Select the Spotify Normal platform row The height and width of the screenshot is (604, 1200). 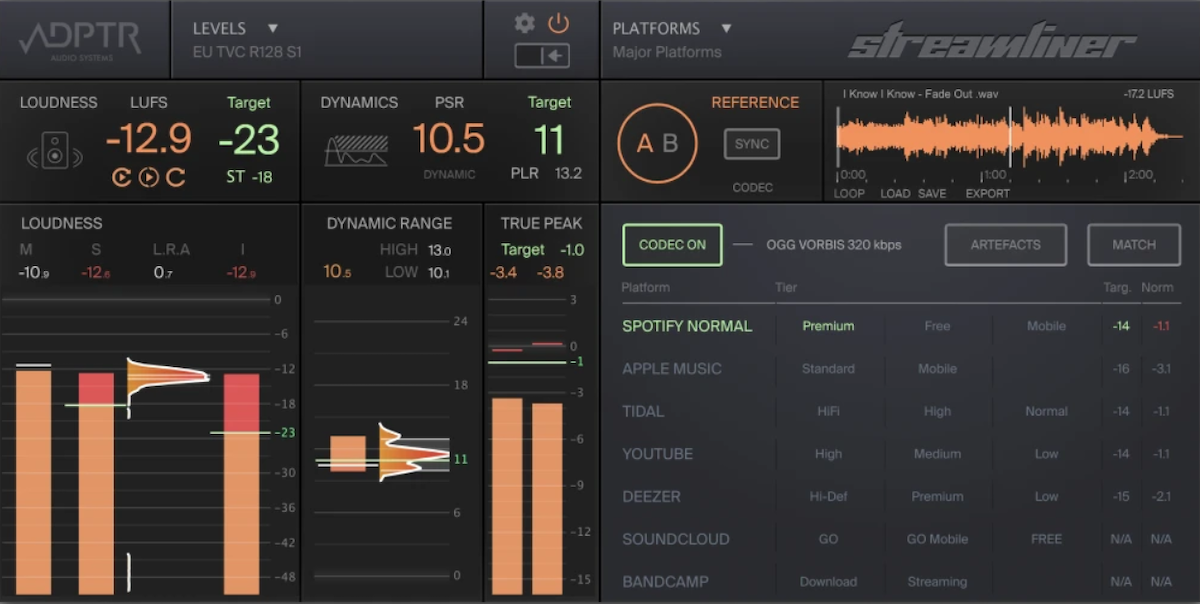tap(687, 326)
